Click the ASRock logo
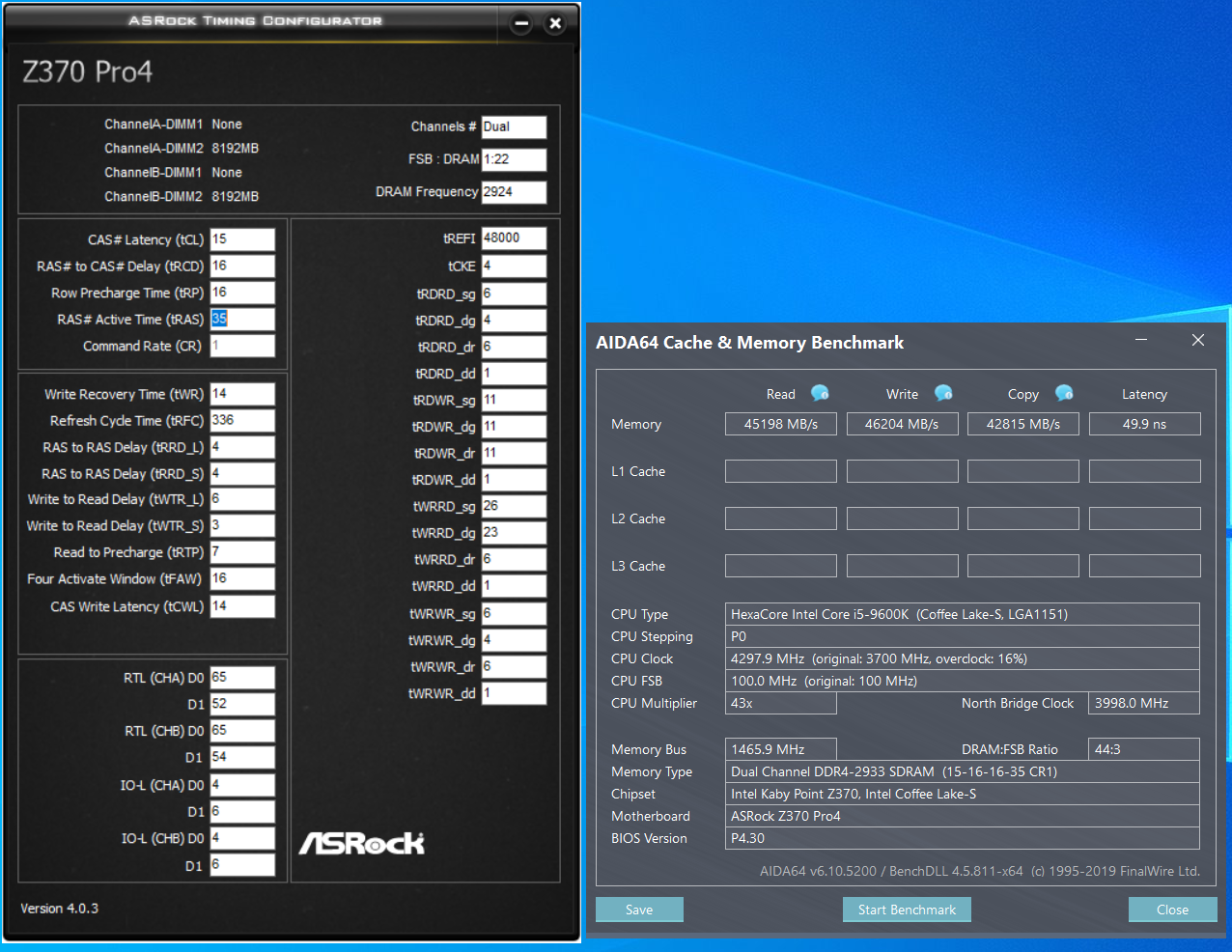1232x952 pixels. (362, 844)
